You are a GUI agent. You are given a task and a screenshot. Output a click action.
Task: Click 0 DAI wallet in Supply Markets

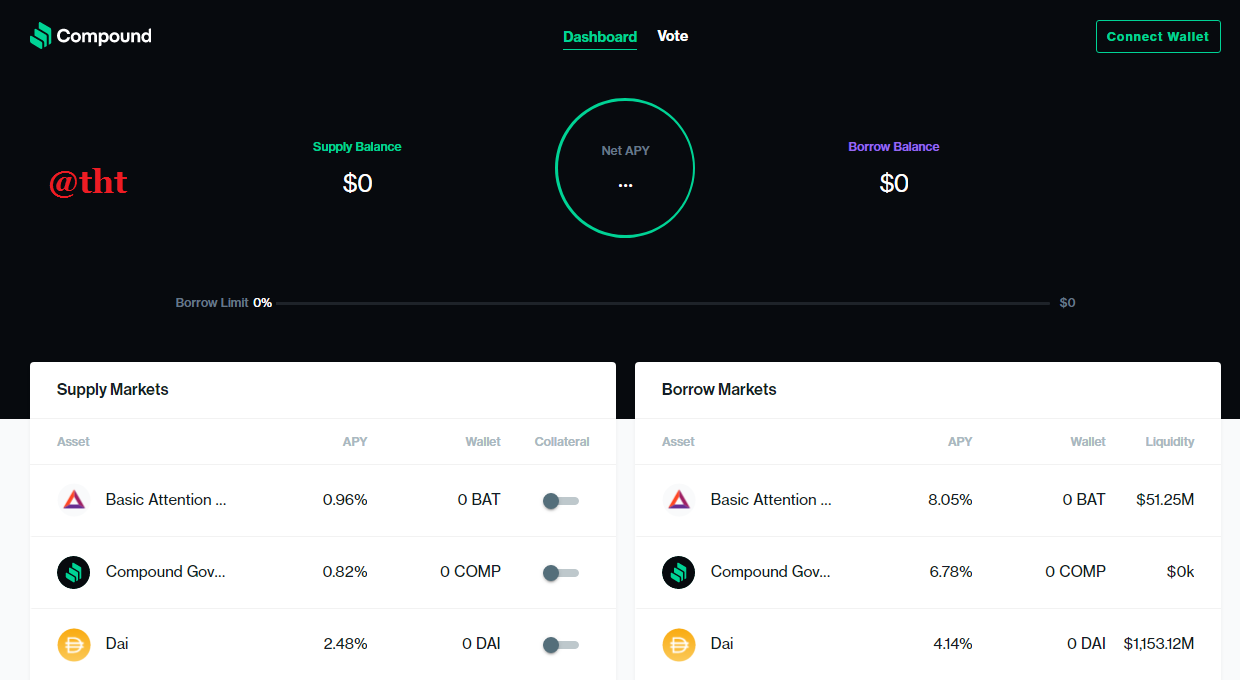click(481, 644)
